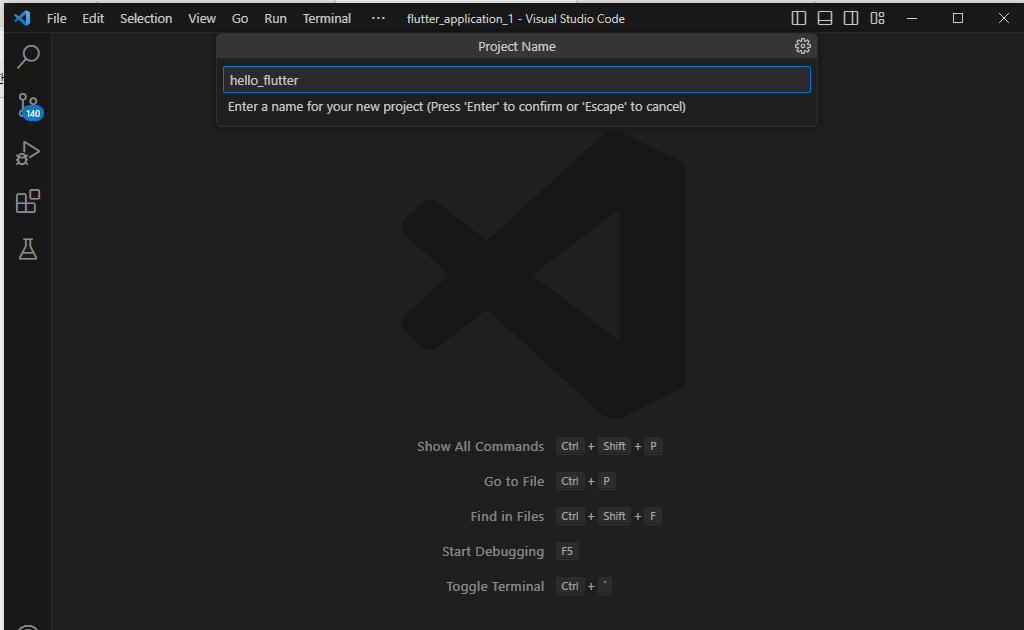This screenshot has height=630, width=1024.
Task: Open the Selection menu
Action: pos(146,18)
